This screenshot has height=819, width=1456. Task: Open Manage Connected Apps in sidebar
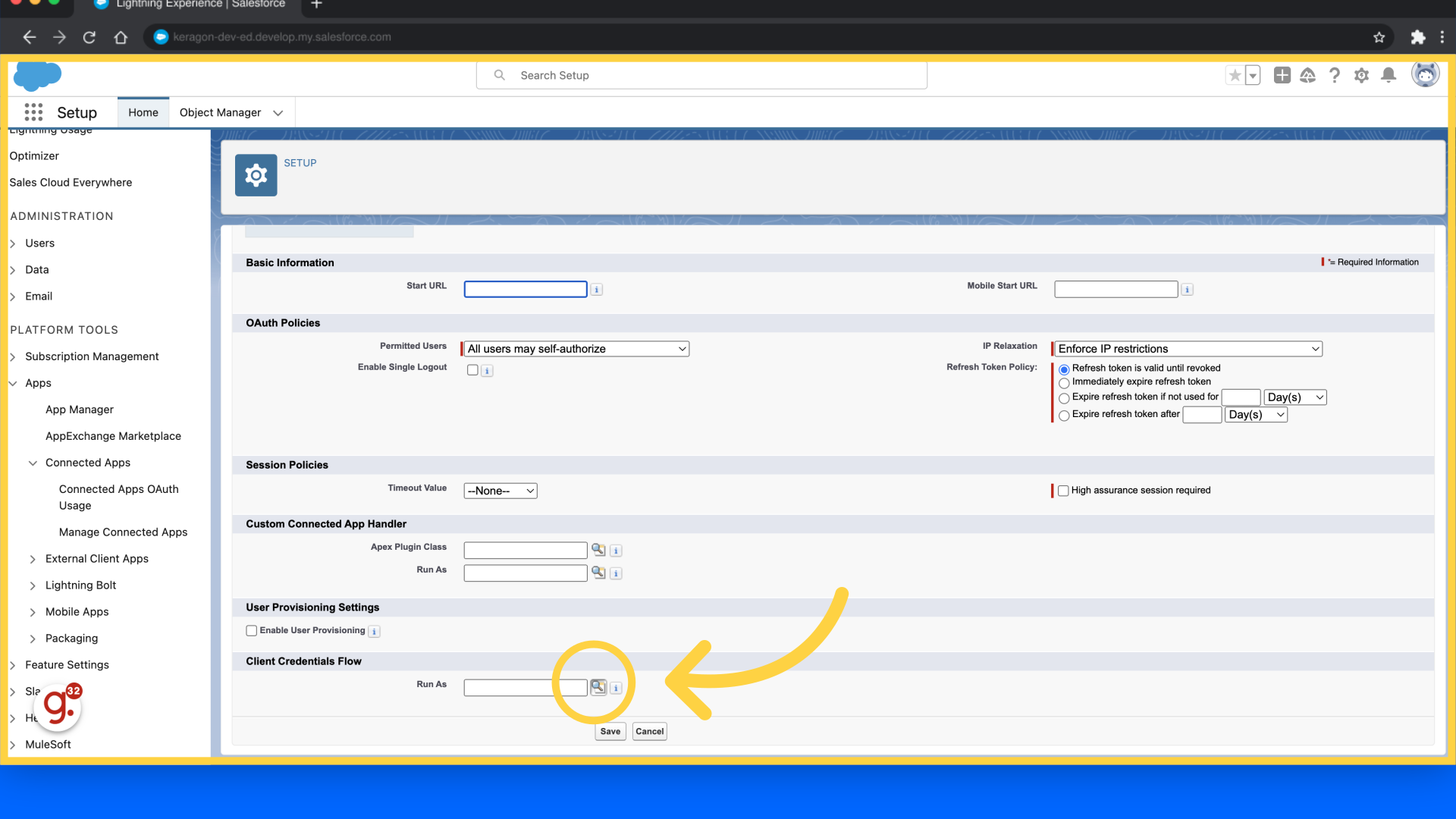[x=123, y=532]
